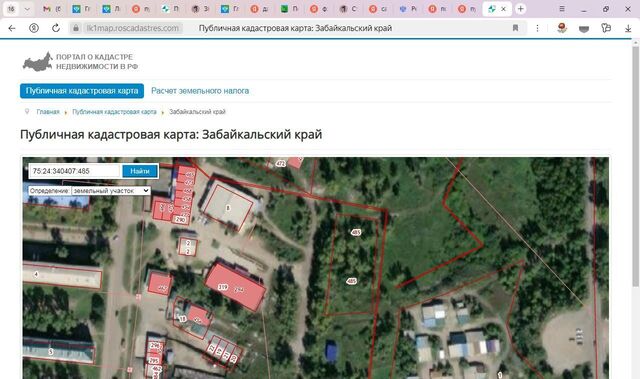
Task: Open the extensions icon next to downloads
Action: coord(606,28)
